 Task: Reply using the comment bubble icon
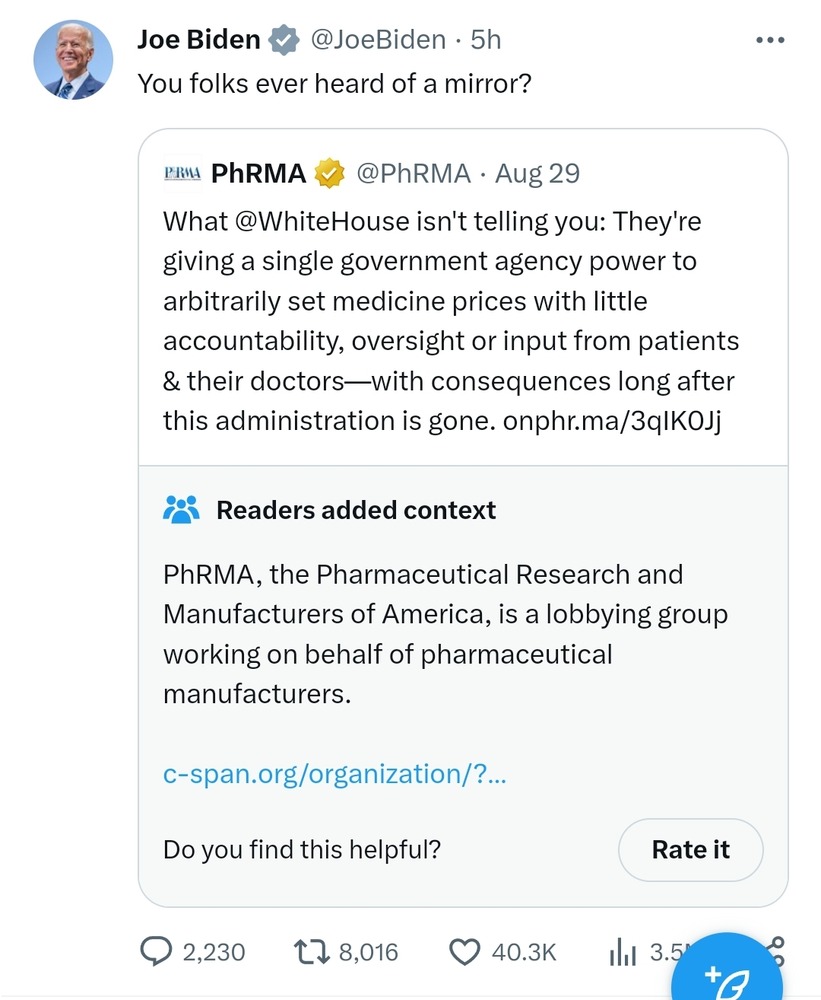[156, 951]
